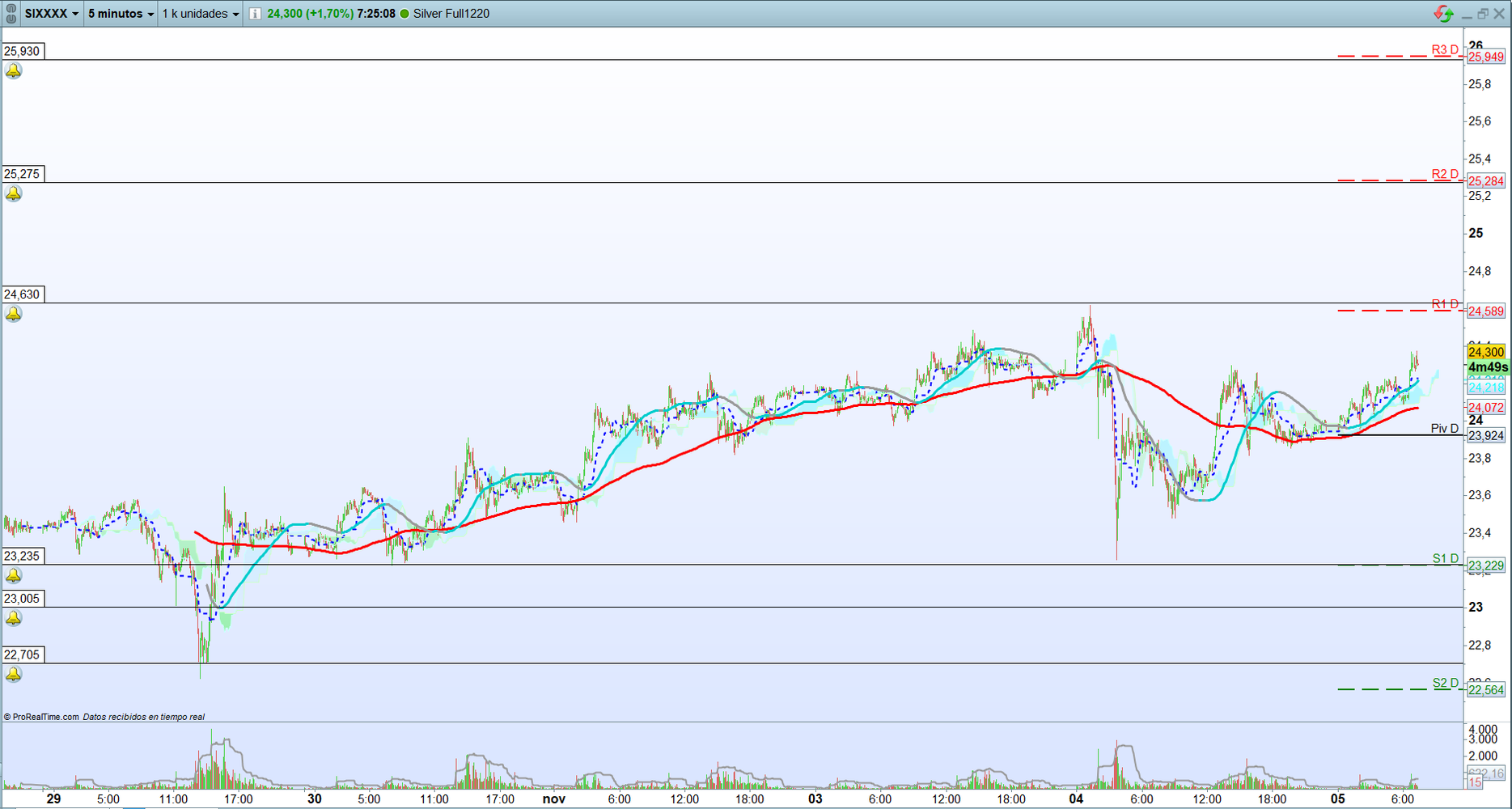Select the 23,005 horizontal line label

(23, 599)
